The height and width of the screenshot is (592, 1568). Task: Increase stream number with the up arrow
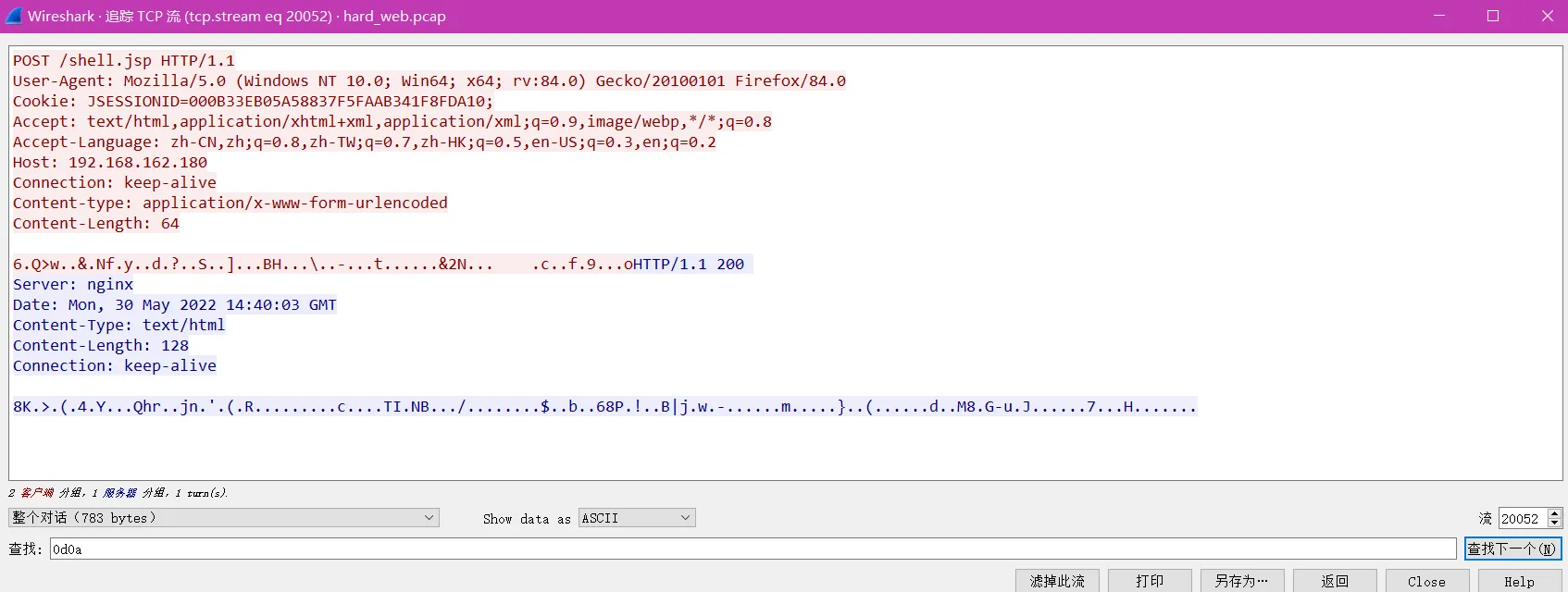coord(1555,513)
